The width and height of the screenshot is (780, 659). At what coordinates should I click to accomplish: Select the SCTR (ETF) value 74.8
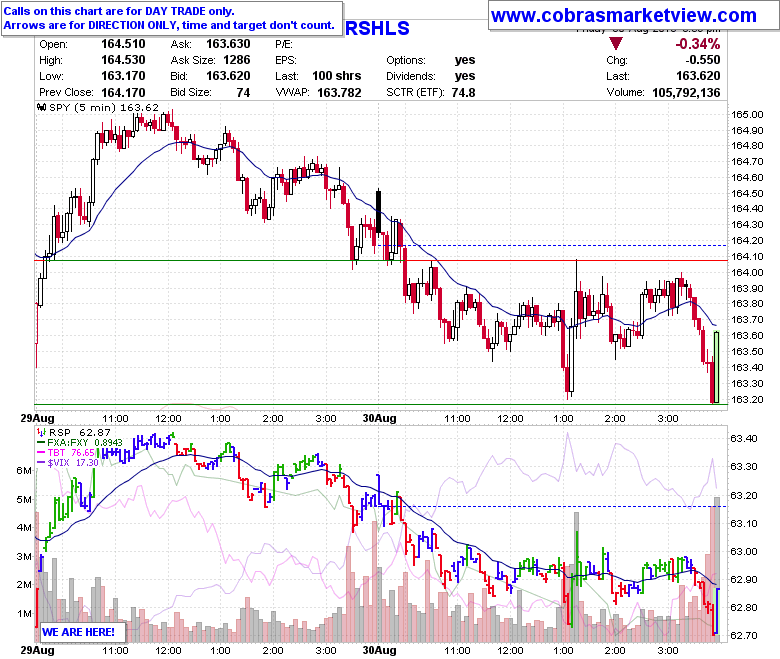click(464, 93)
